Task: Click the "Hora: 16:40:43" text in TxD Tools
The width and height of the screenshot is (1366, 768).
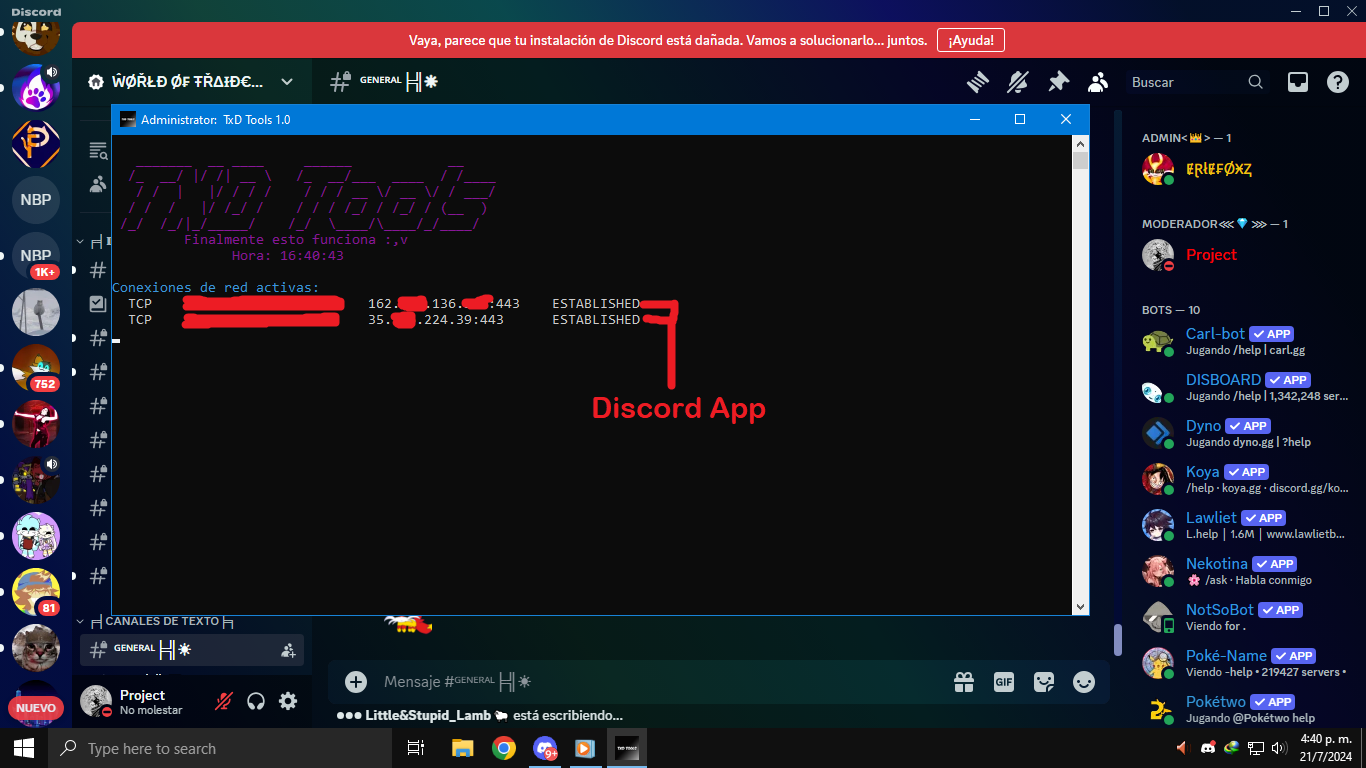Action: (x=288, y=256)
